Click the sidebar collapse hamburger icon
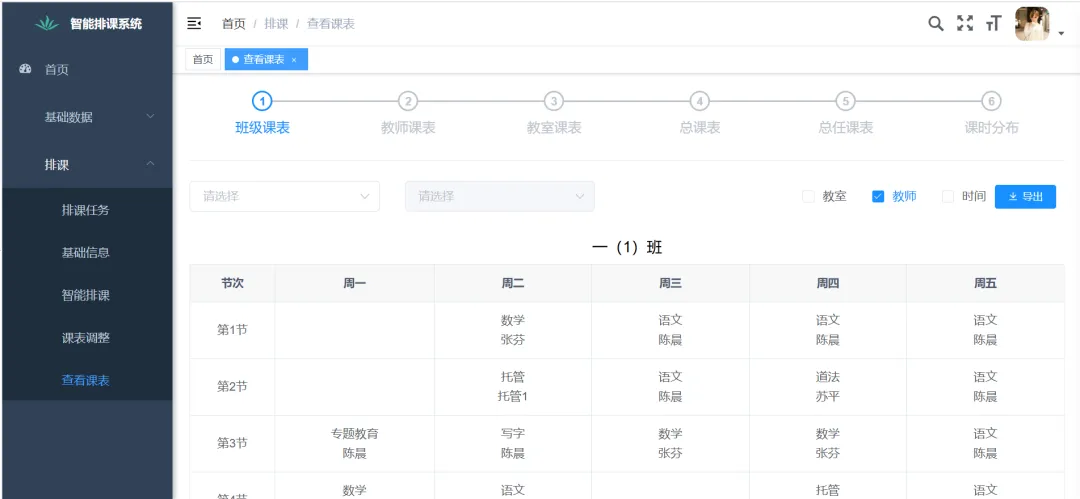The image size is (1080, 499). coord(195,23)
